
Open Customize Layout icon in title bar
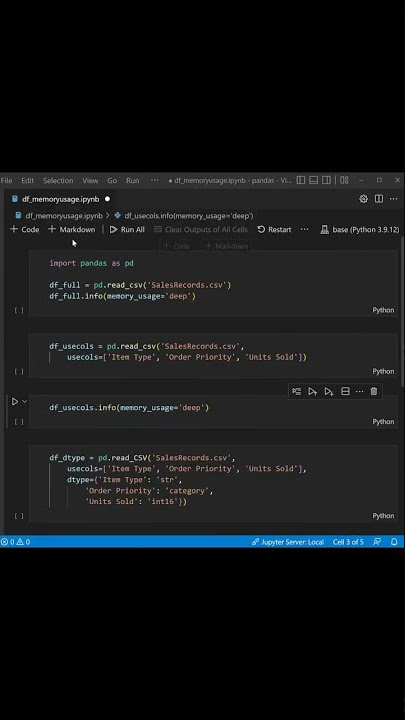tap(344, 180)
